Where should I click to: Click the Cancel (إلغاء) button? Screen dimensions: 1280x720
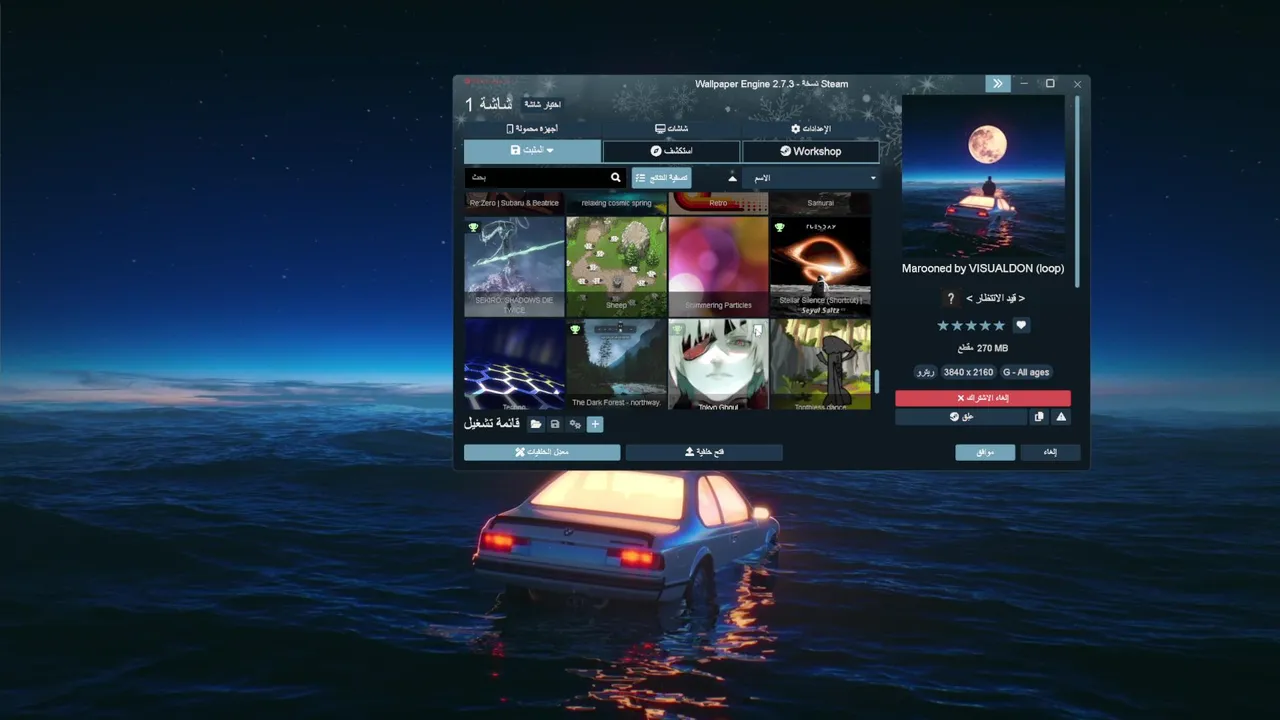pos(1050,452)
